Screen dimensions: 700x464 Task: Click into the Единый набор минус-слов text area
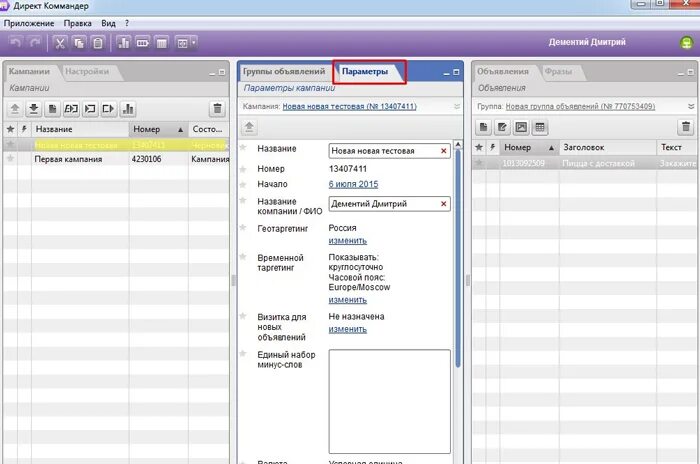point(389,401)
